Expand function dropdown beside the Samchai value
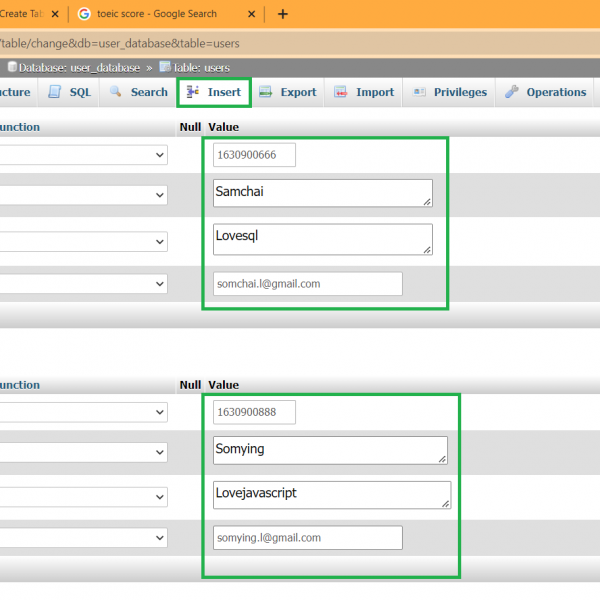600x600 pixels. coord(160,198)
